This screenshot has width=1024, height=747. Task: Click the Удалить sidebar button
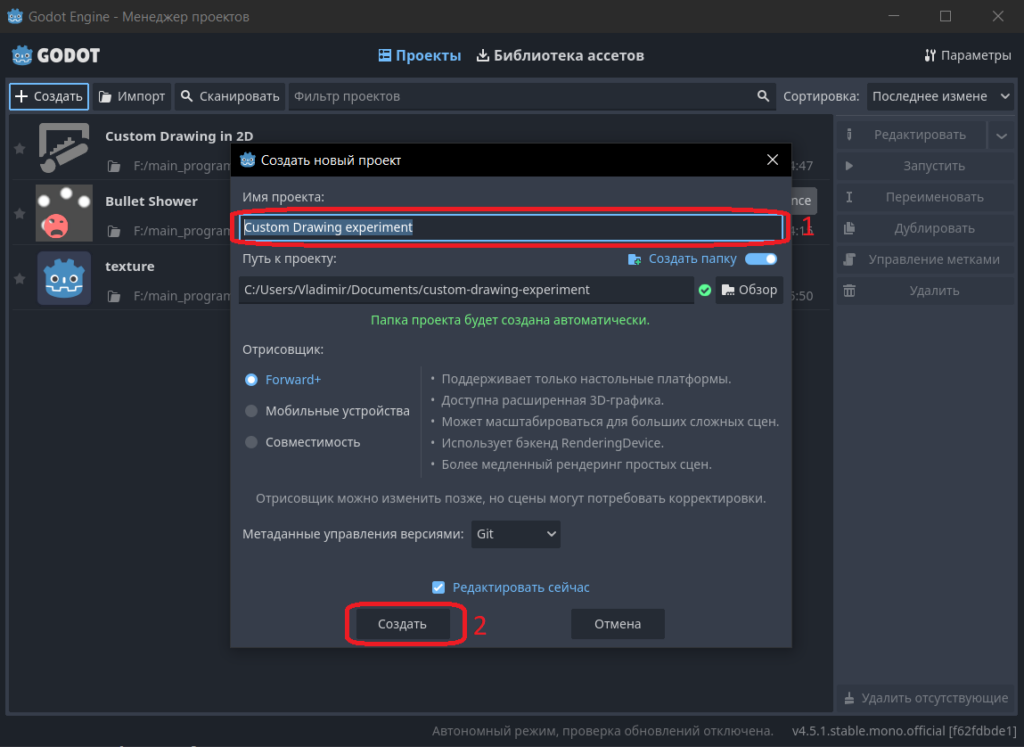[x=926, y=291]
